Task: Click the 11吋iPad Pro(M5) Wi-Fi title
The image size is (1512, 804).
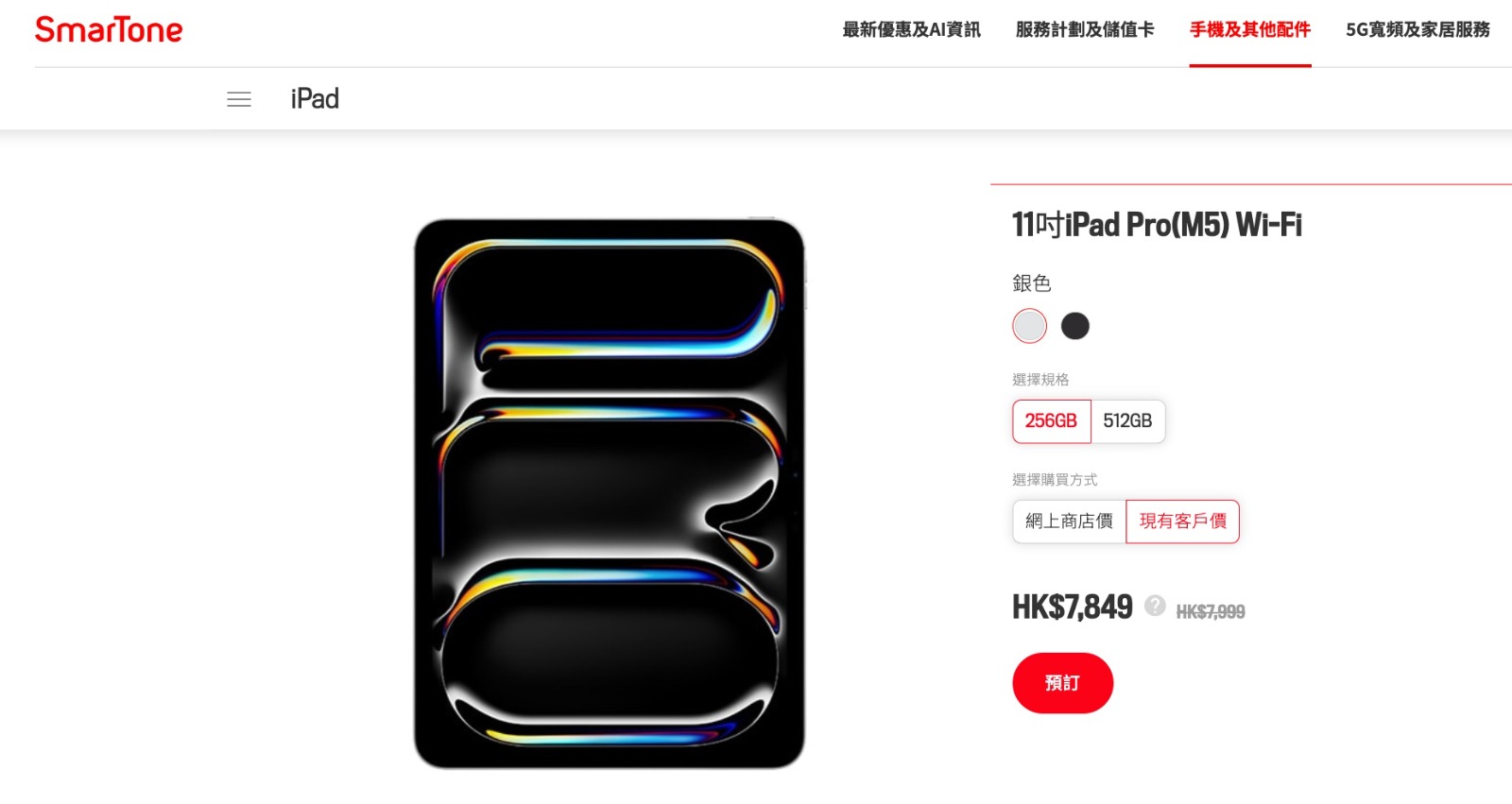Action: pyautogui.click(x=1157, y=225)
